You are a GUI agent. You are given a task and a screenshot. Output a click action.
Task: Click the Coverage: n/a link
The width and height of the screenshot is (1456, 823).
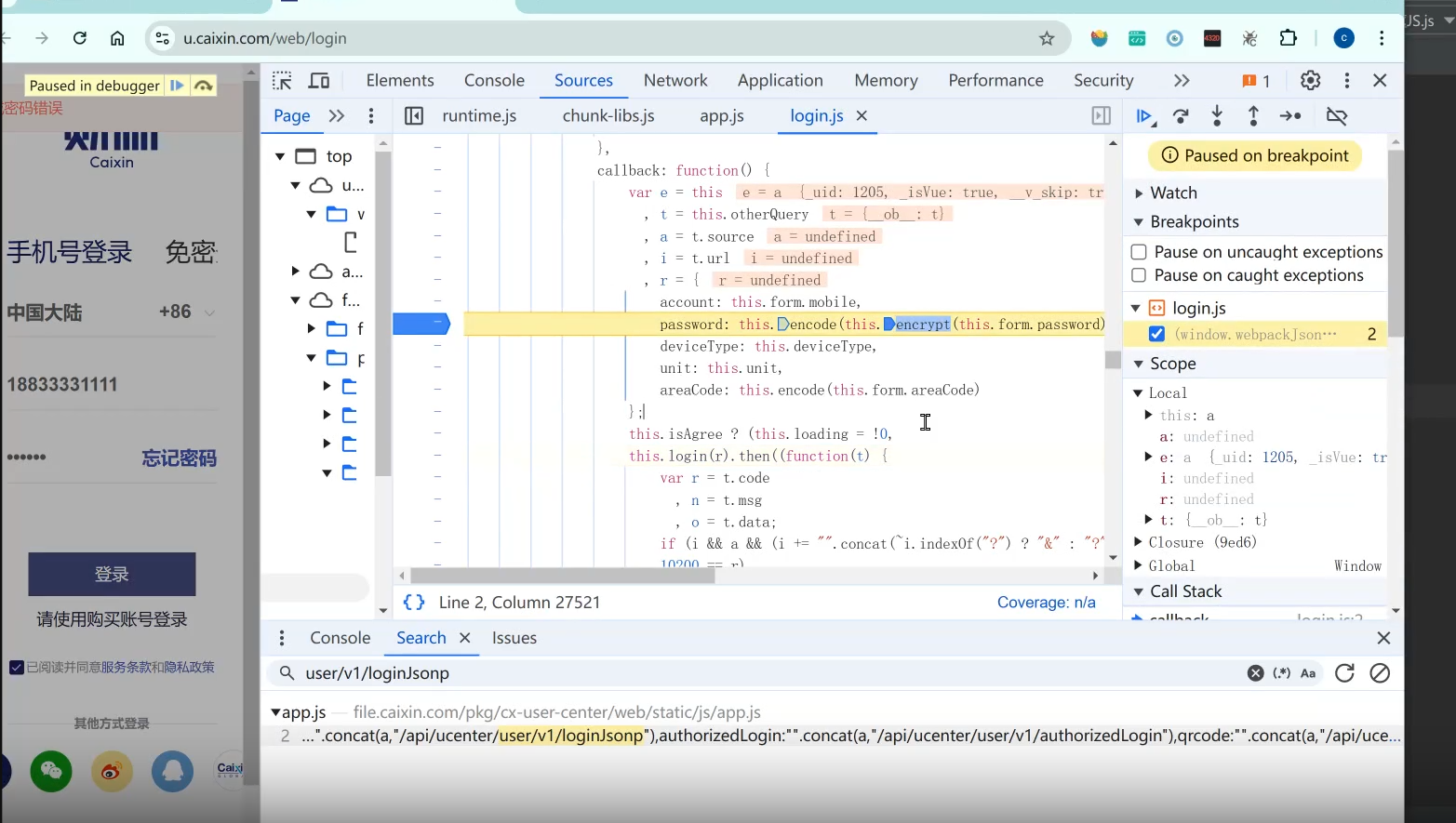pyautogui.click(x=1047, y=603)
